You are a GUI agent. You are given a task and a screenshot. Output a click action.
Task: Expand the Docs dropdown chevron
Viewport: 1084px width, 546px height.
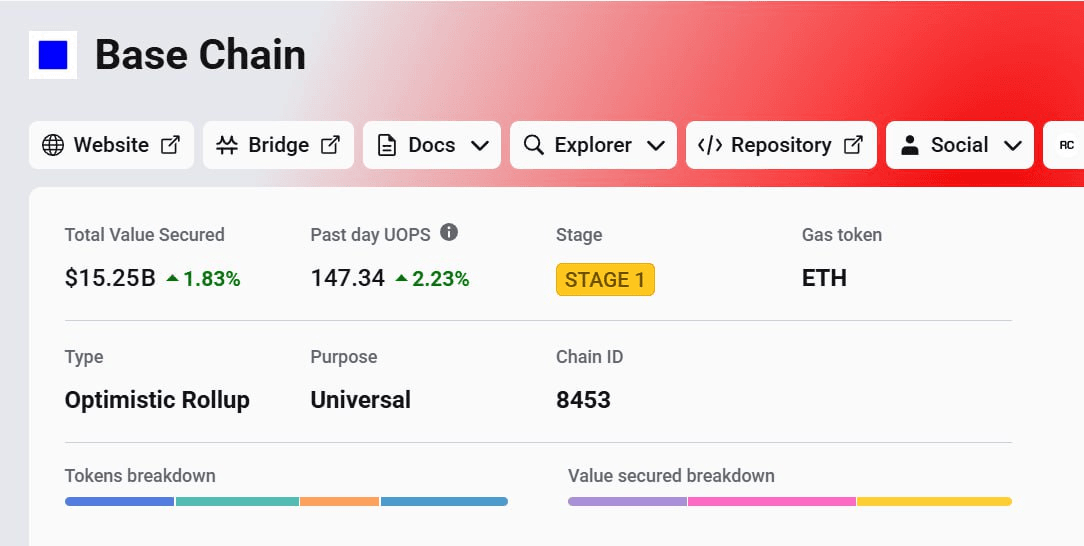pos(480,146)
